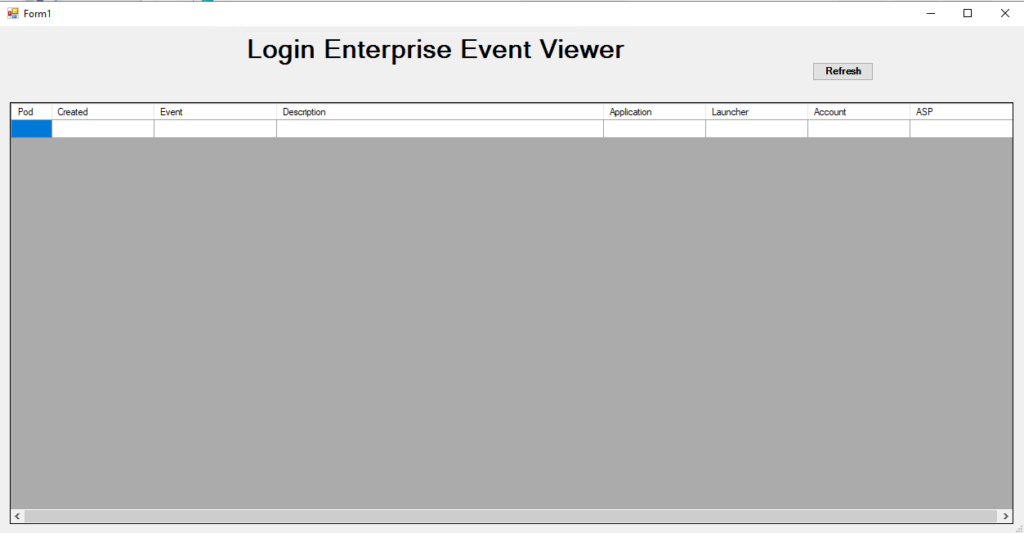This screenshot has width=1024, height=533.
Task: Sort by the Application column header
Action: click(654, 112)
